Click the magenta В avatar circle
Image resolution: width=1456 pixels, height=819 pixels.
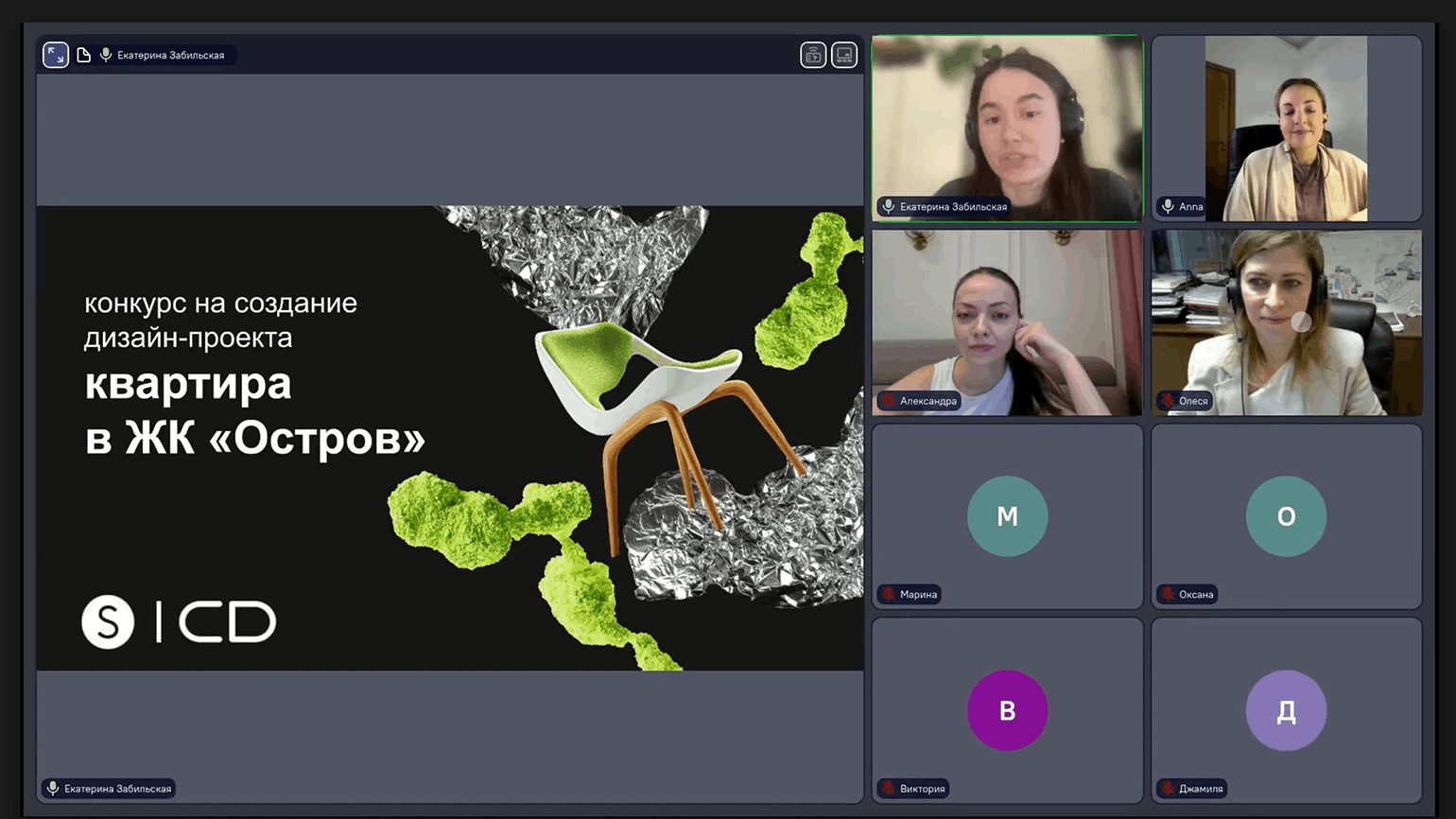pos(1007,710)
